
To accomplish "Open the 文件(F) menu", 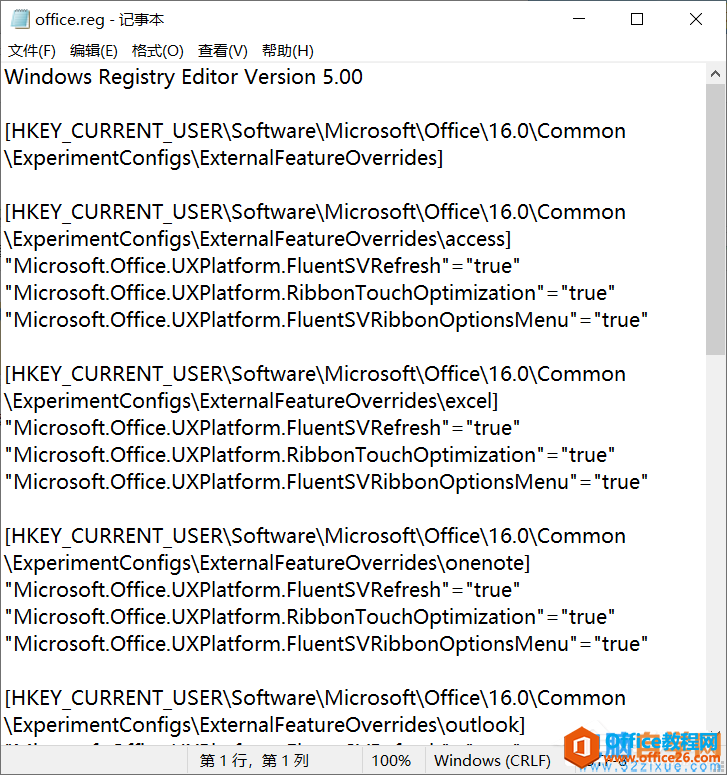I will pos(32,50).
